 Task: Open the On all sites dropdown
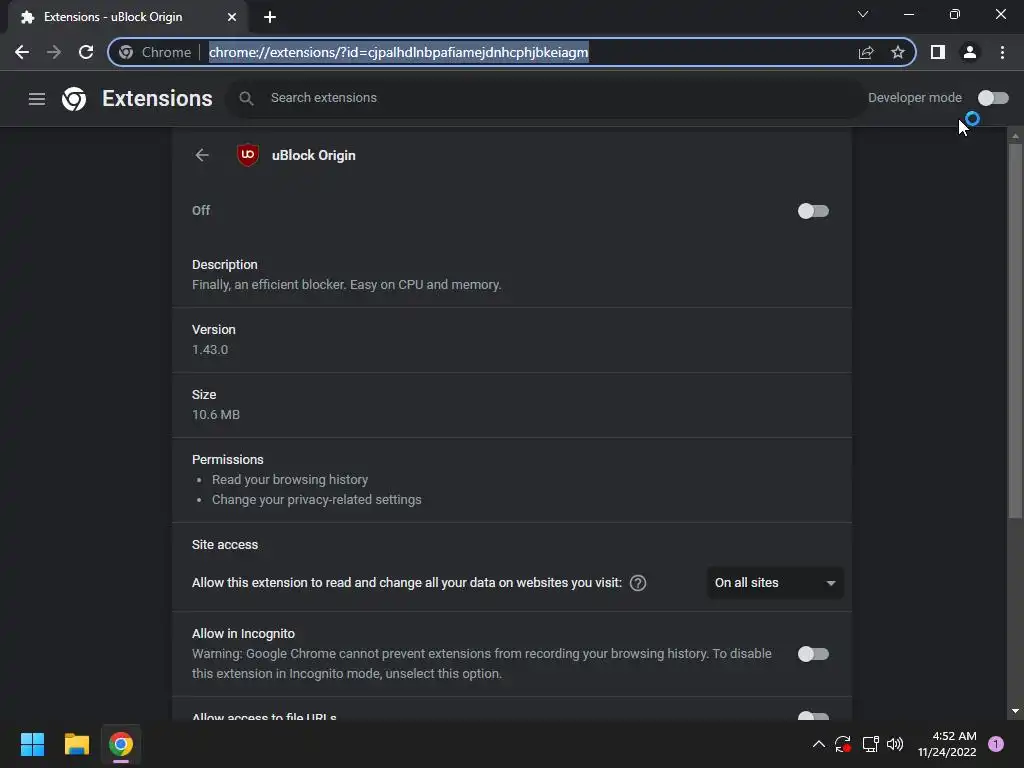(x=775, y=583)
